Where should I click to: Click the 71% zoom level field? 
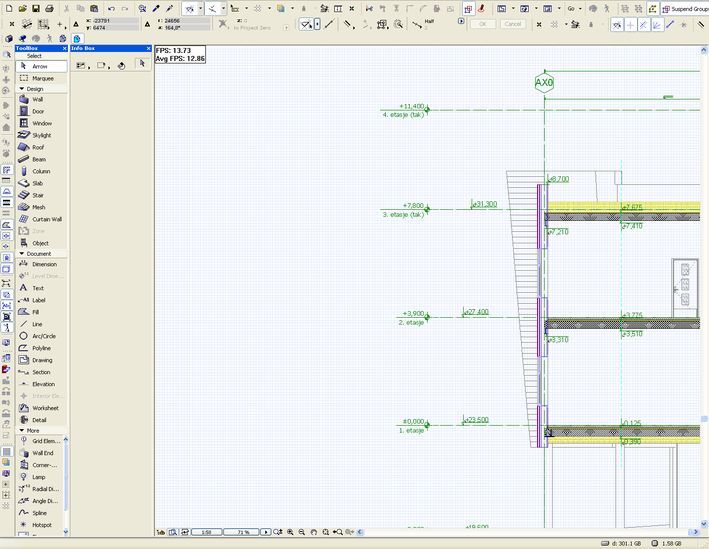pos(241,532)
